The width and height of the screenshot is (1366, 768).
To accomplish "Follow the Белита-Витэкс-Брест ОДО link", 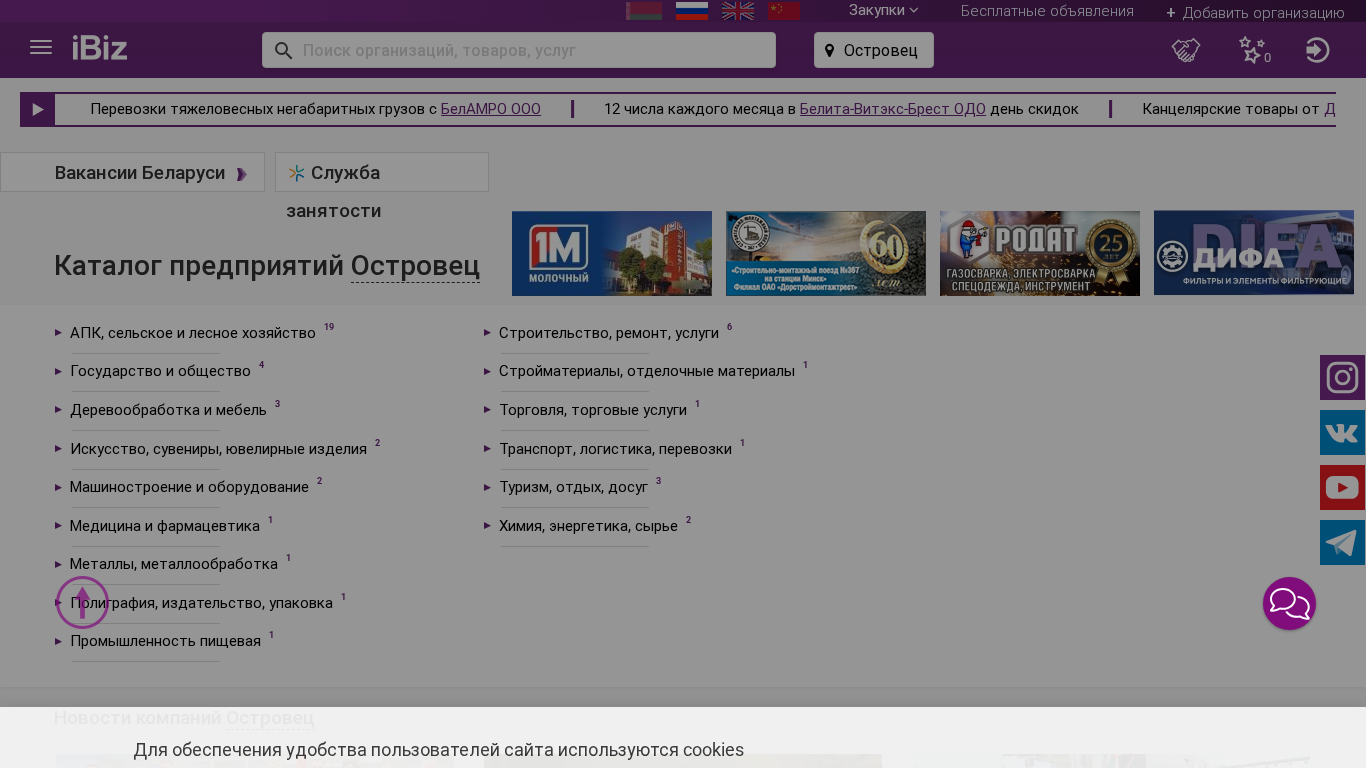I will pos(893,109).
